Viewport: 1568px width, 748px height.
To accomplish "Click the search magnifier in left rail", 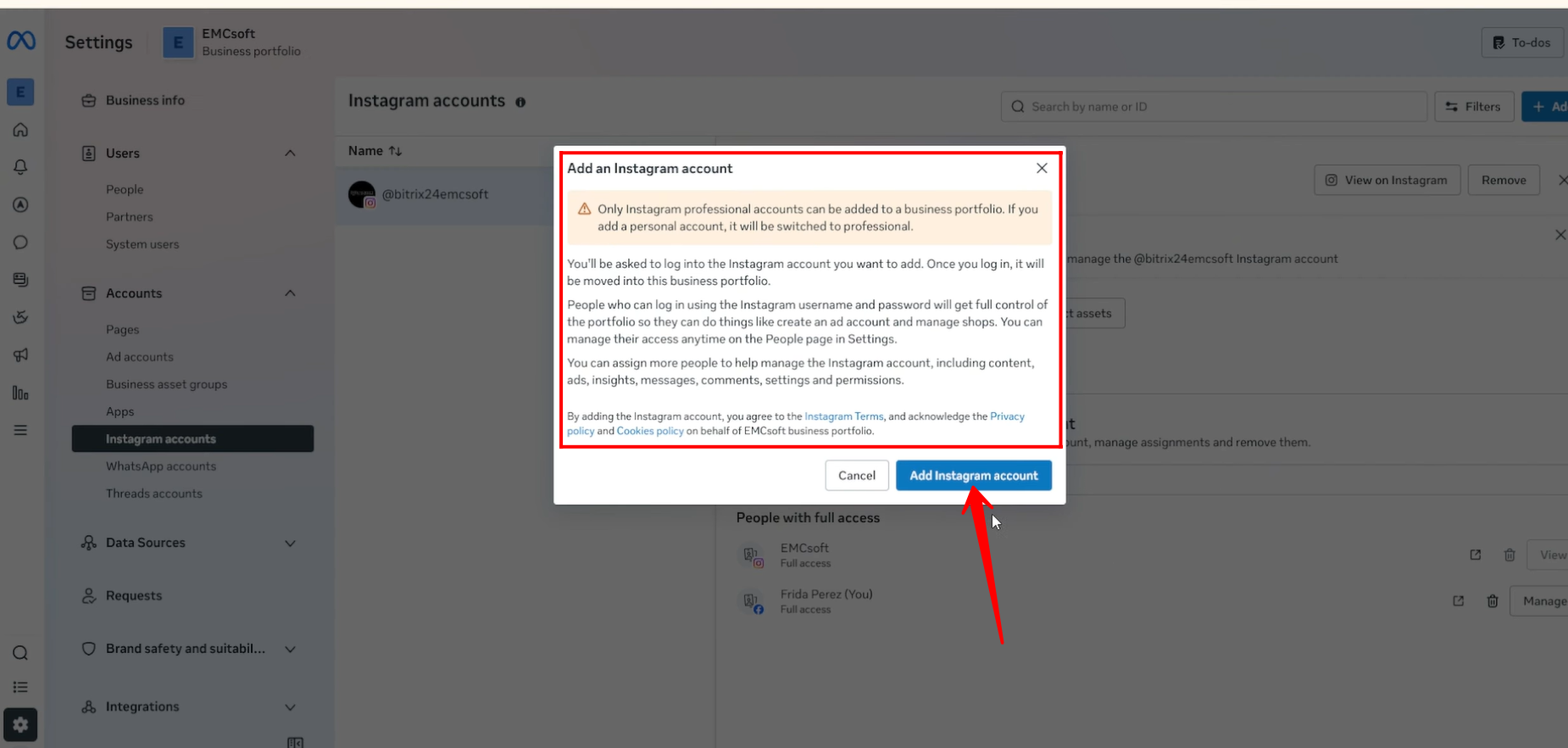I will point(20,653).
